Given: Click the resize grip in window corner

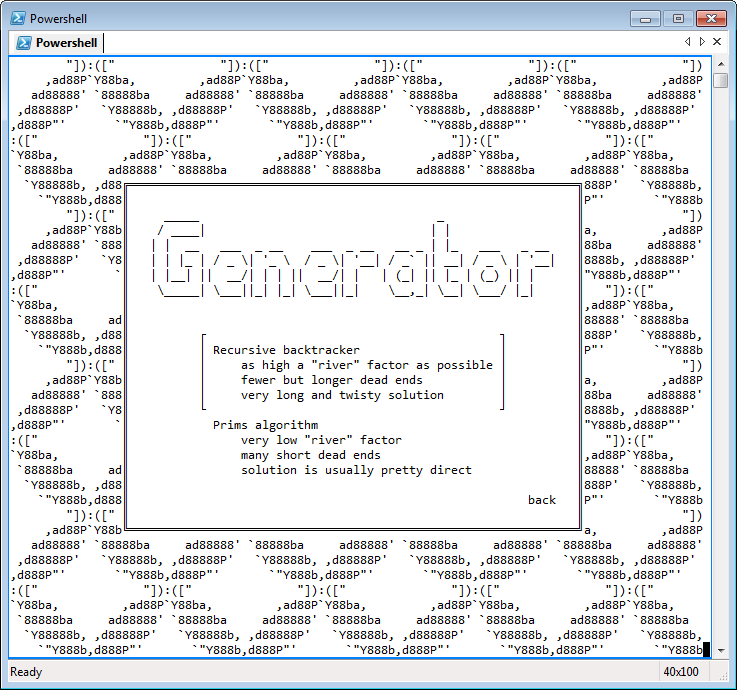Looking at the screenshot, I should coord(726,679).
